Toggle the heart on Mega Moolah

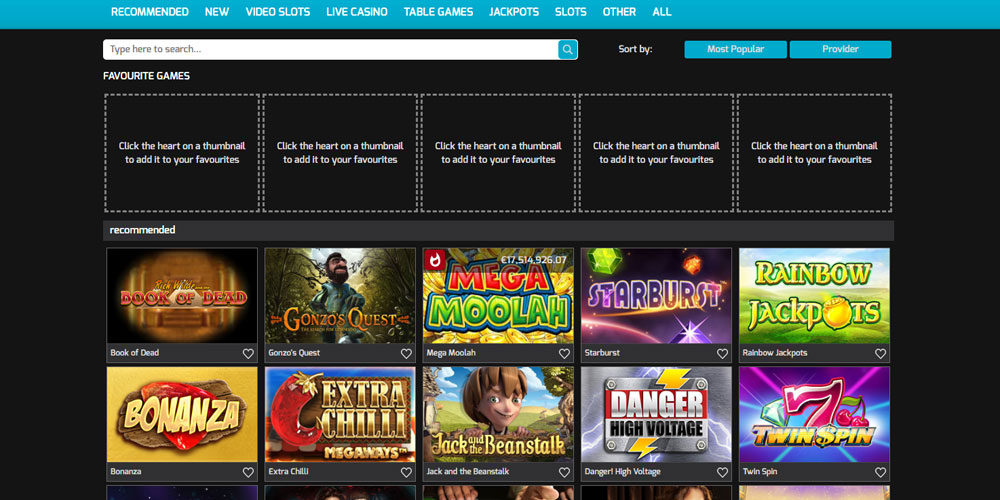tap(564, 354)
